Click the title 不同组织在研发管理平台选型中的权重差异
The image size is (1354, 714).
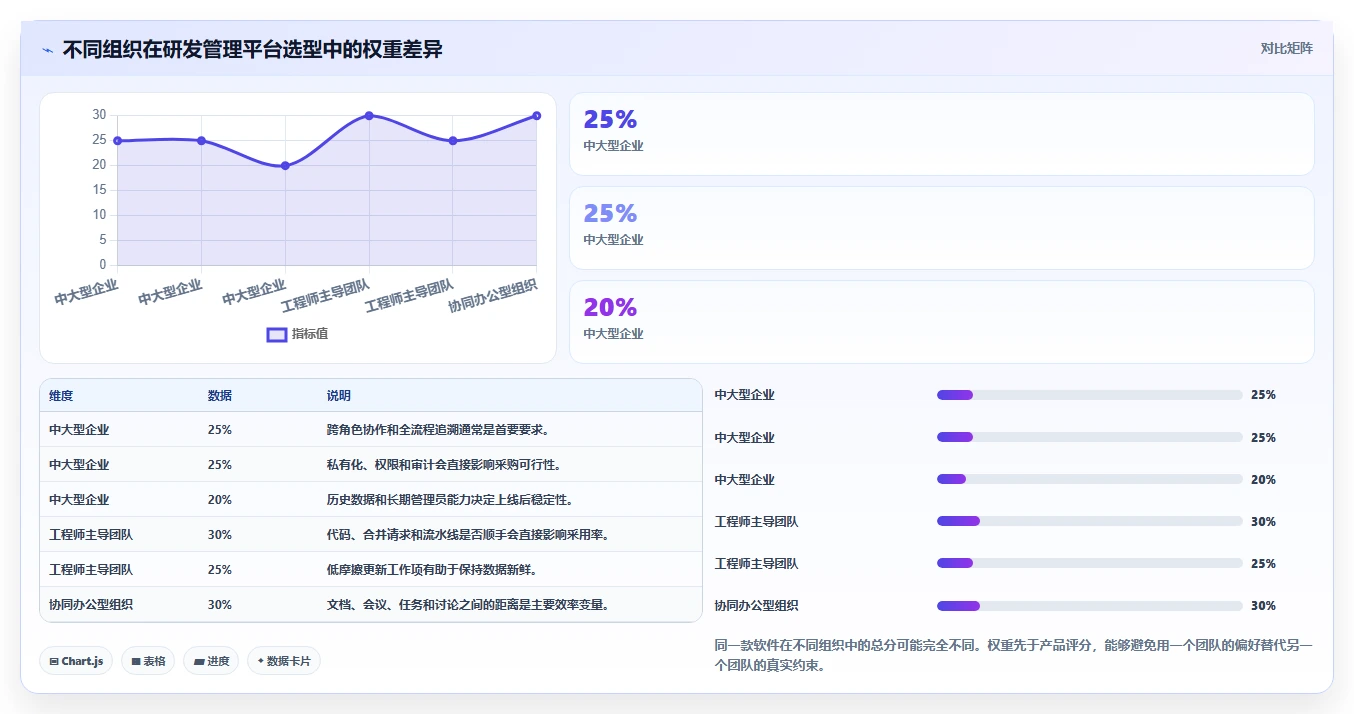pos(252,49)
